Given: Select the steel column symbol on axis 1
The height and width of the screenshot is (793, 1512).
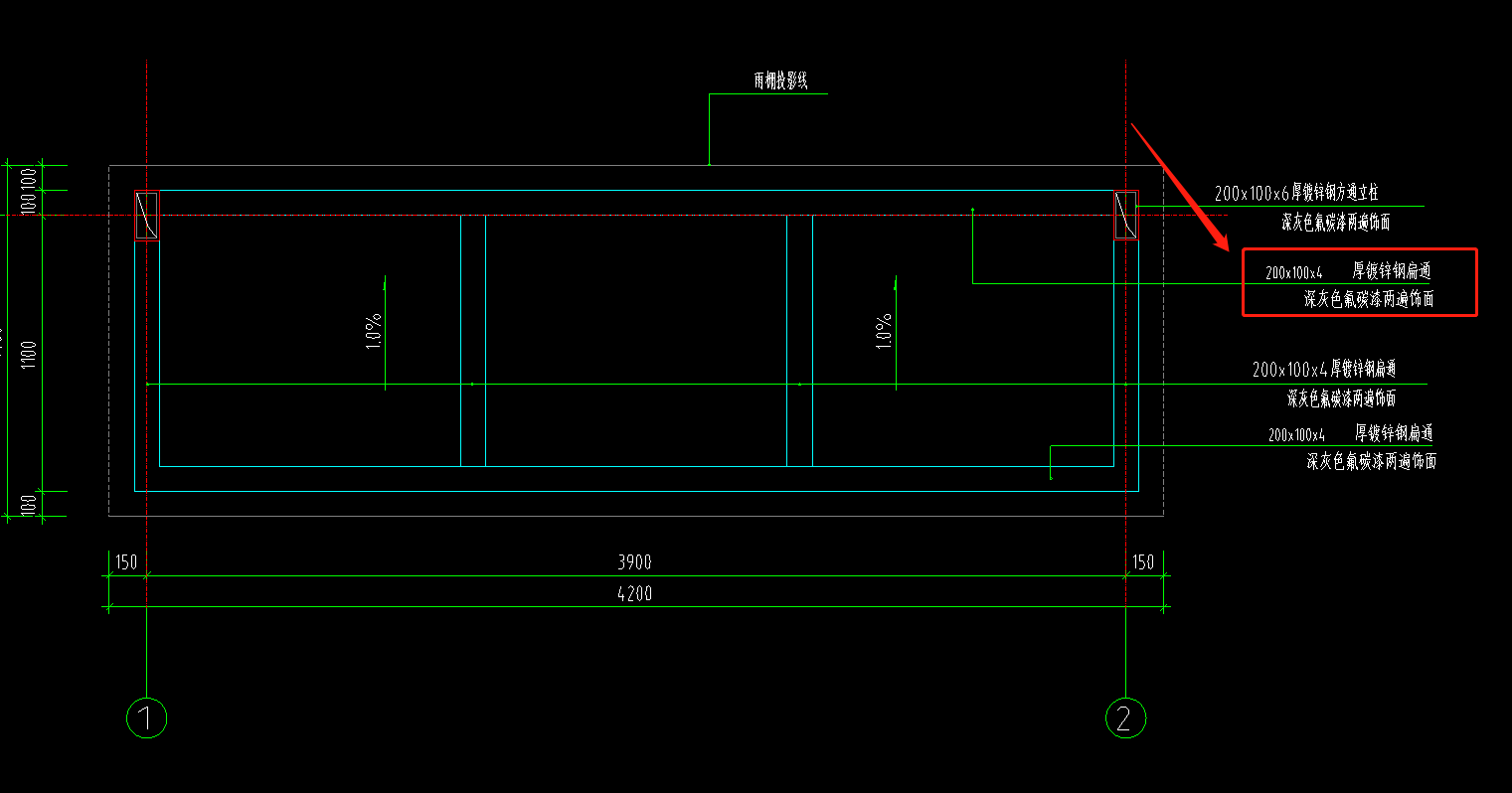Looking at the screenshot, I should [147, 216].
